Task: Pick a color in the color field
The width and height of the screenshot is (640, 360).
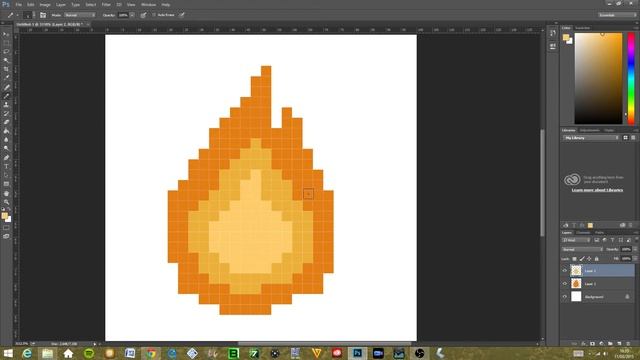Action: [x=598, y=78]
